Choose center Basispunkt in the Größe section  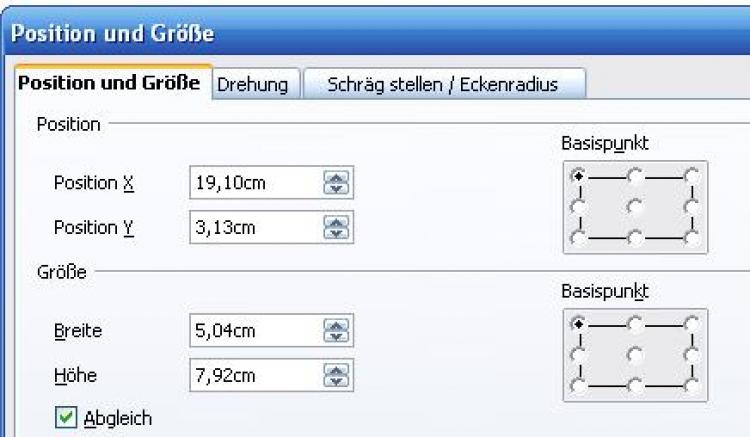click(634, 353)
